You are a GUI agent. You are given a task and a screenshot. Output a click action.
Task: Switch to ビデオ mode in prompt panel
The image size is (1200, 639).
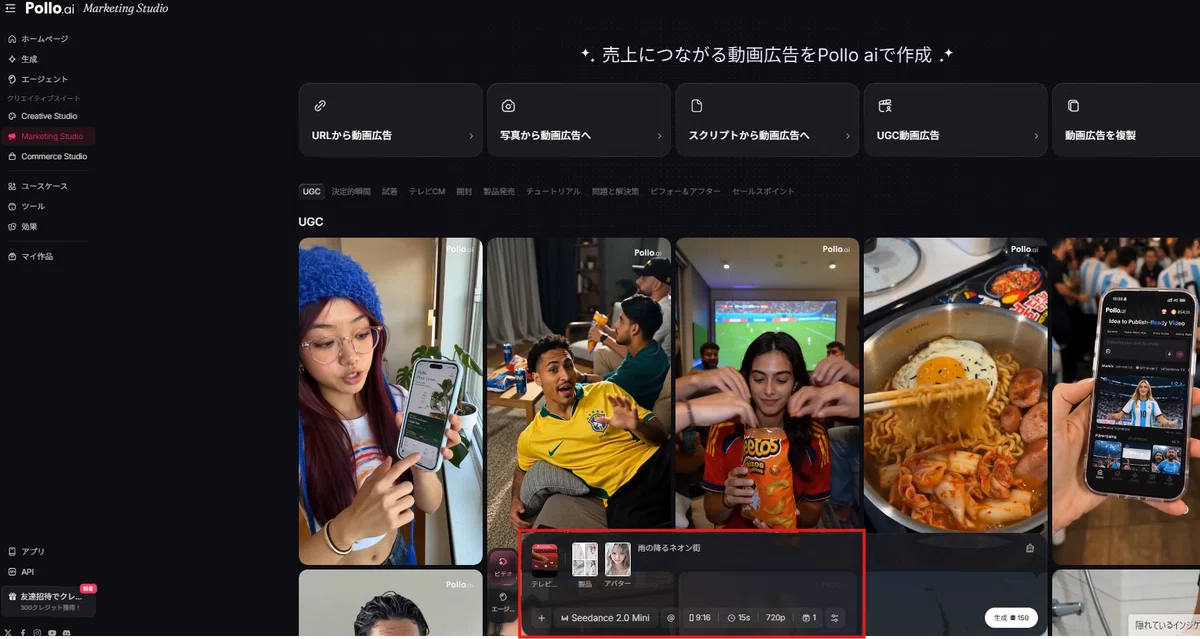502,567
